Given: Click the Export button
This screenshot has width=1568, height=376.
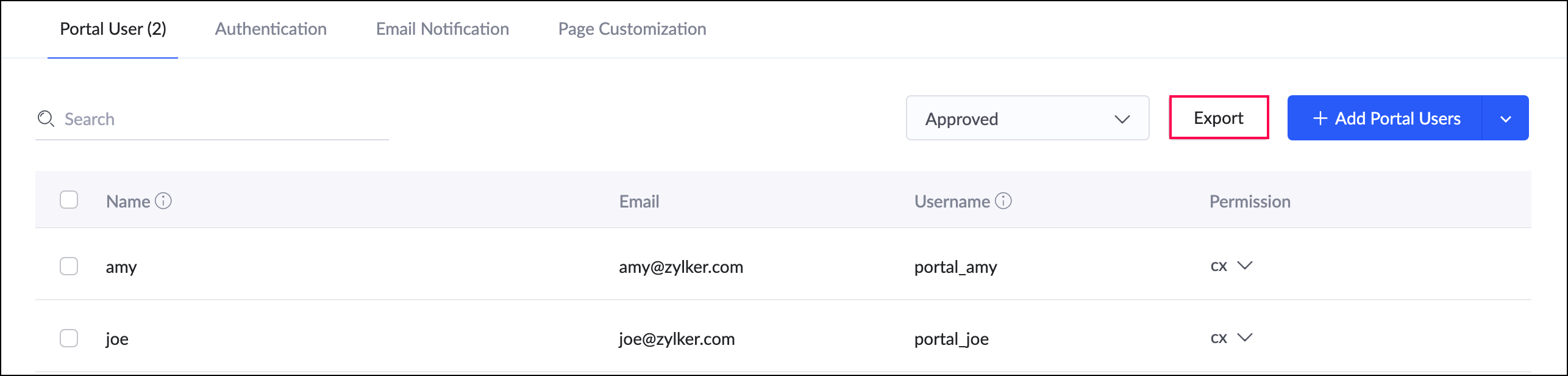Looking at the screenshot, I should [1218, 118].
